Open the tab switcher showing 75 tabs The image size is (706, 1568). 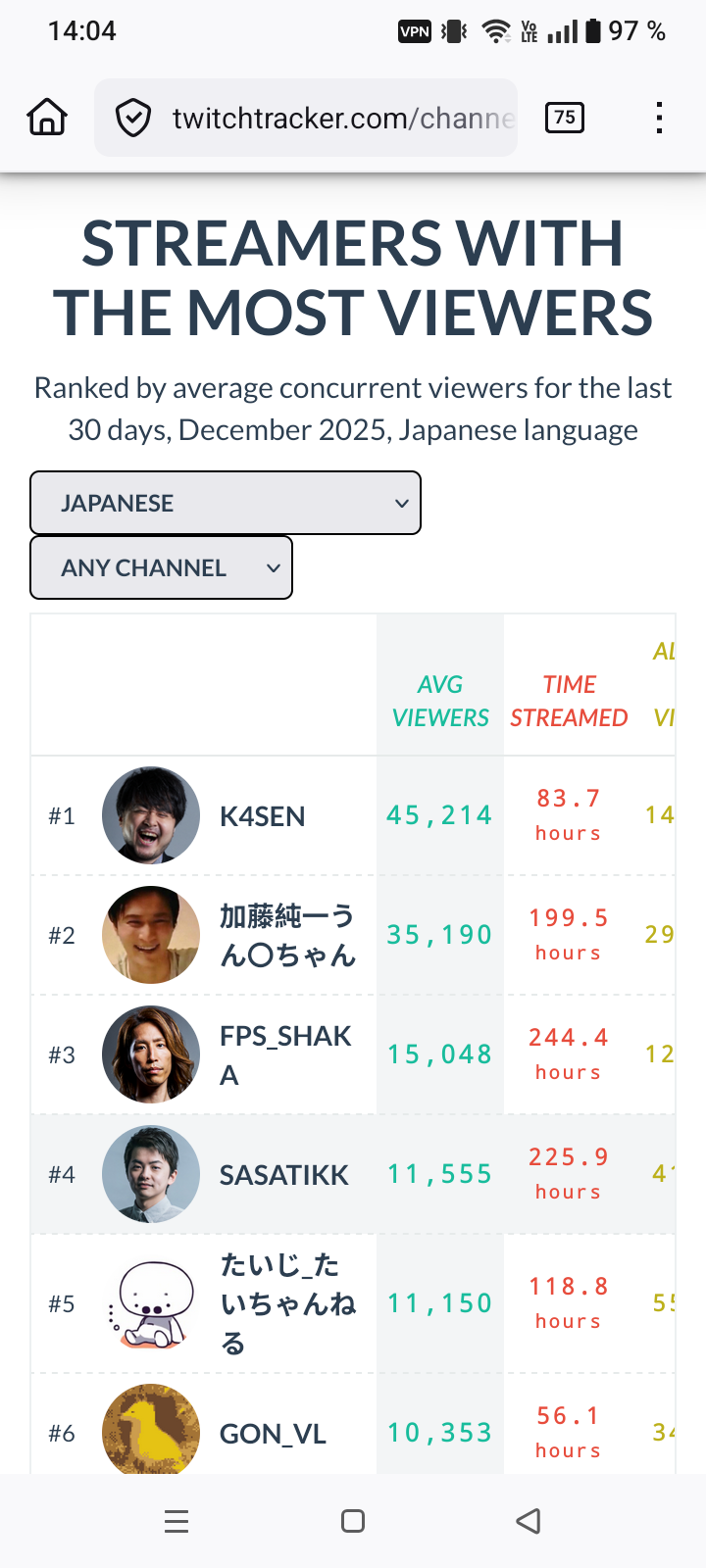click(x=564, y=118)
